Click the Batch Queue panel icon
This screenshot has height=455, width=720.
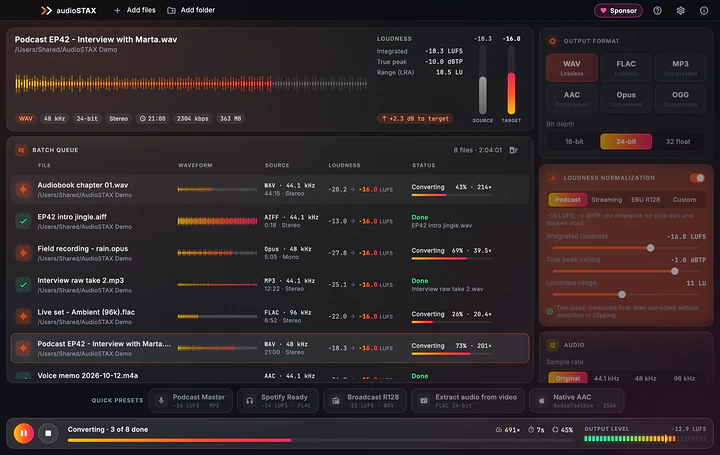pyautogui.click(x=21, y=150)
